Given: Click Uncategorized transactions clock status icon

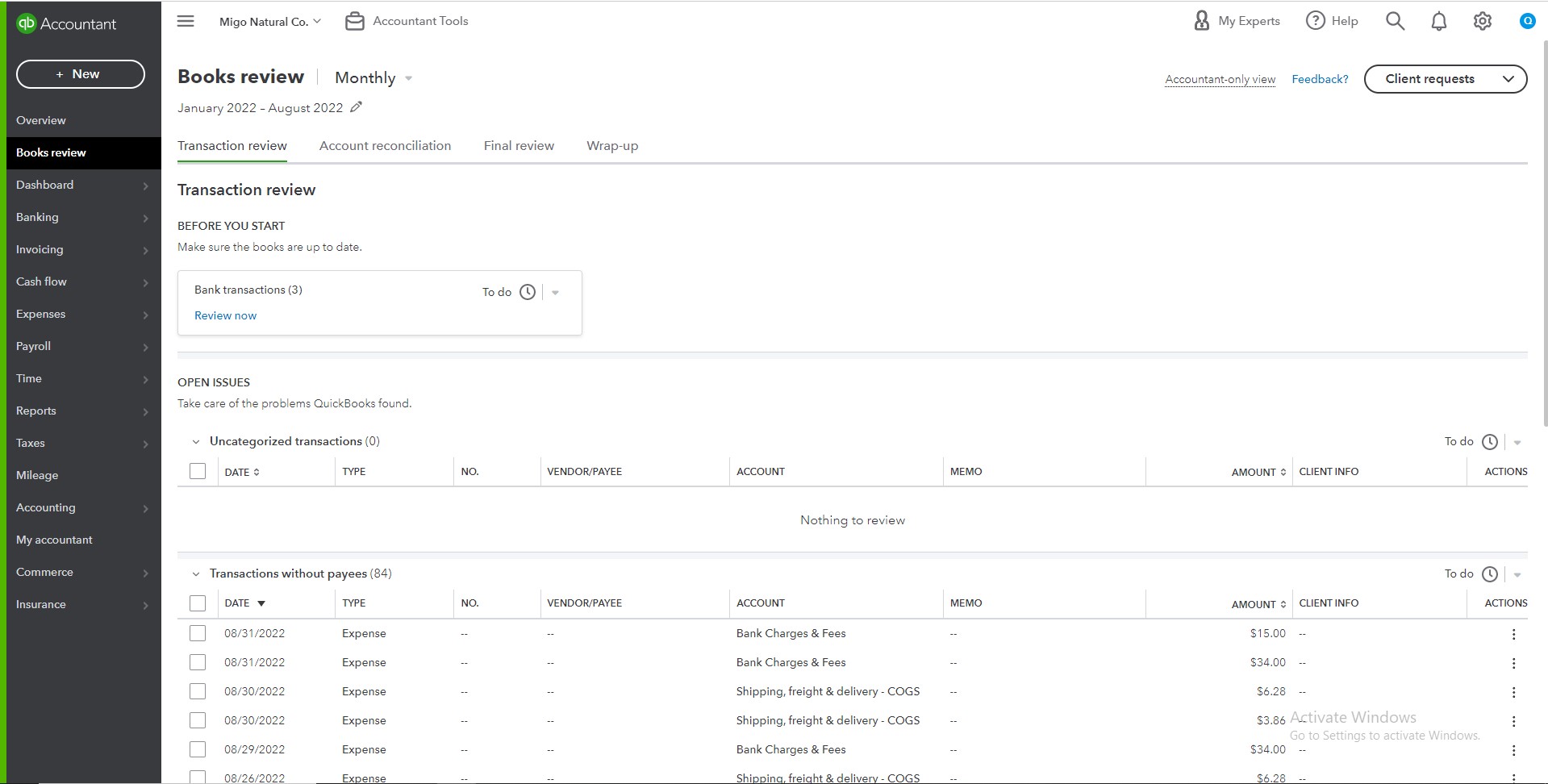Looking at the screenshot, I should pos(1490,442).
